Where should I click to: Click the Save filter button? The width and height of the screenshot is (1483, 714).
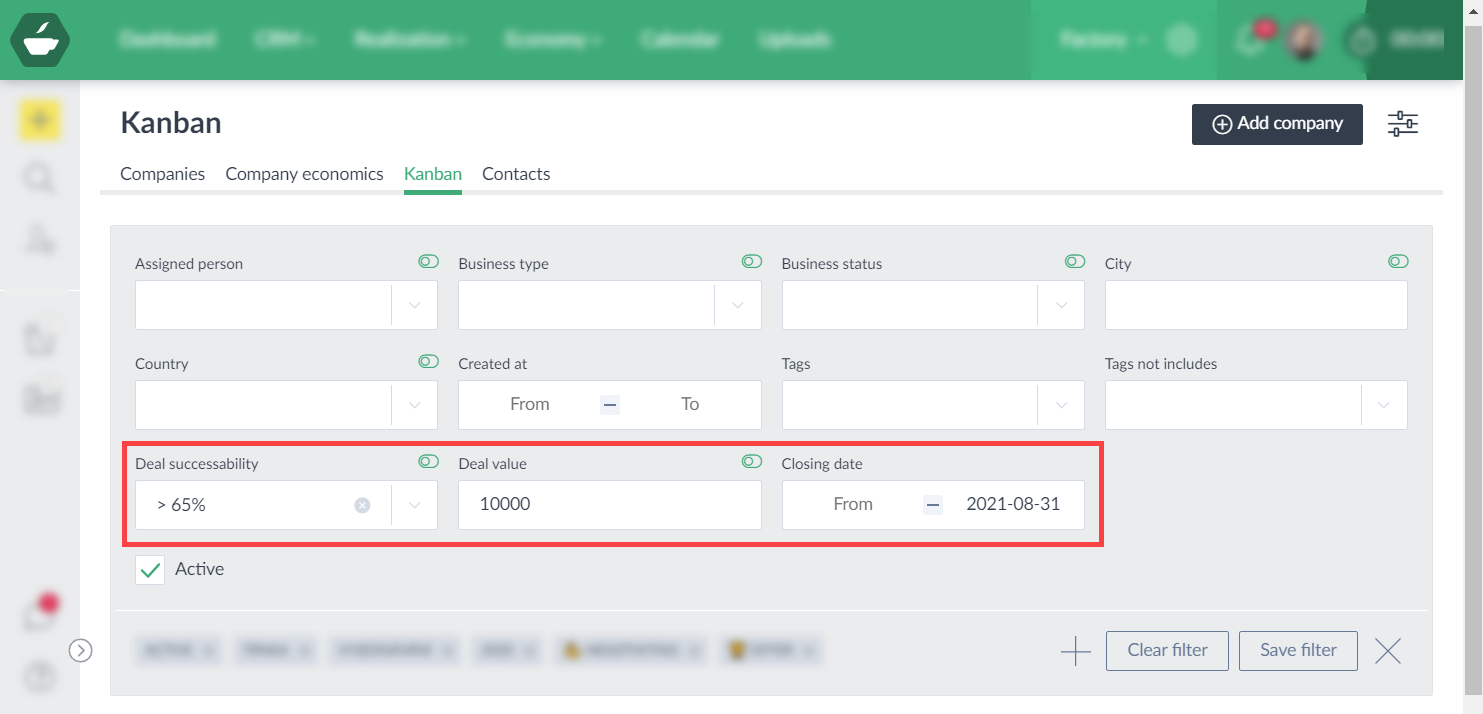tap(1298, 651)
